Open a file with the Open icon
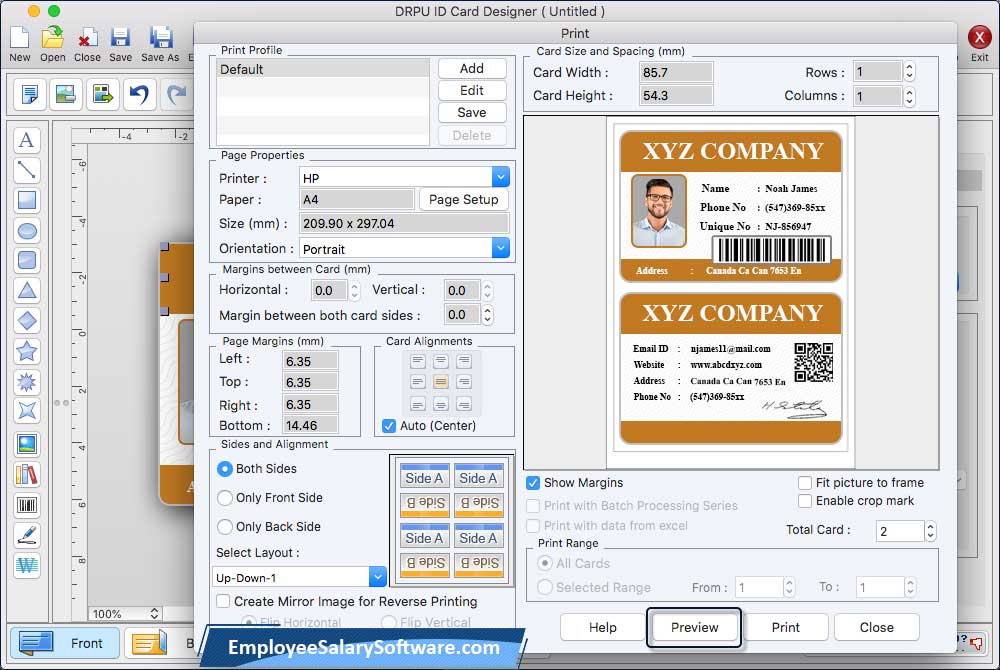This screenshot has height=670, width=1000. [x=52, y=38]
